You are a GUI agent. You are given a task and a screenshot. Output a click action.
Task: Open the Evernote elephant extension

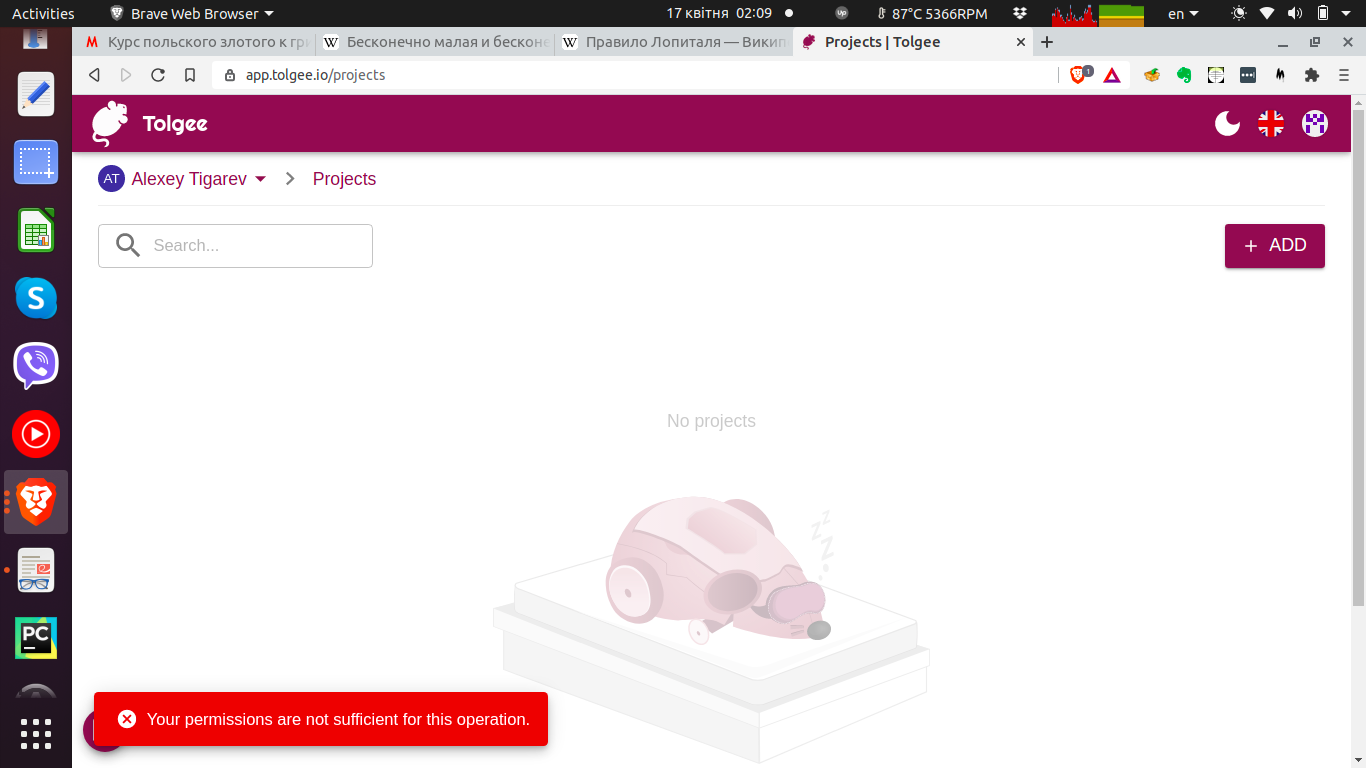(1184, 75)
